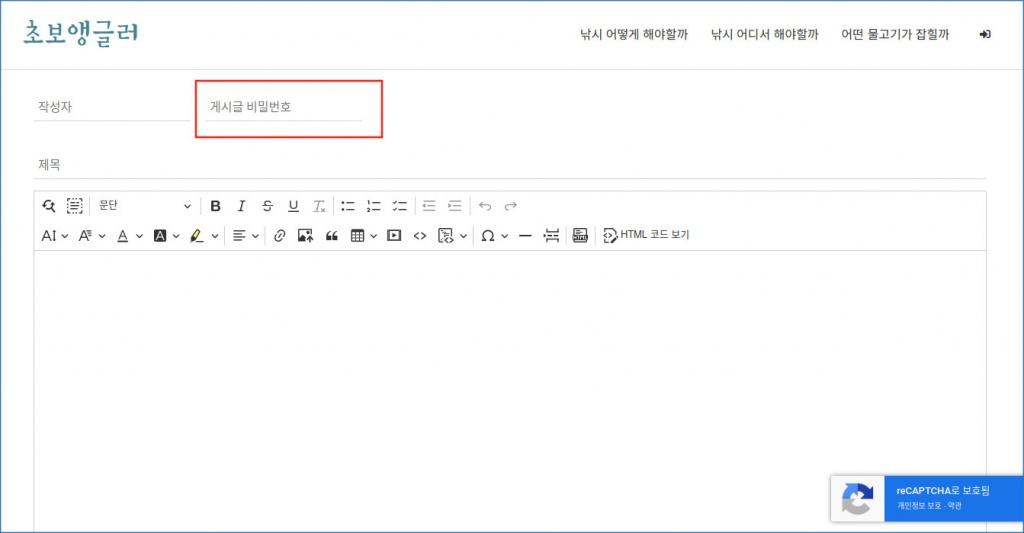Expand the text alignment dropdown
The width and height of the screenshot is (1024, 533).
click(245, 236)
